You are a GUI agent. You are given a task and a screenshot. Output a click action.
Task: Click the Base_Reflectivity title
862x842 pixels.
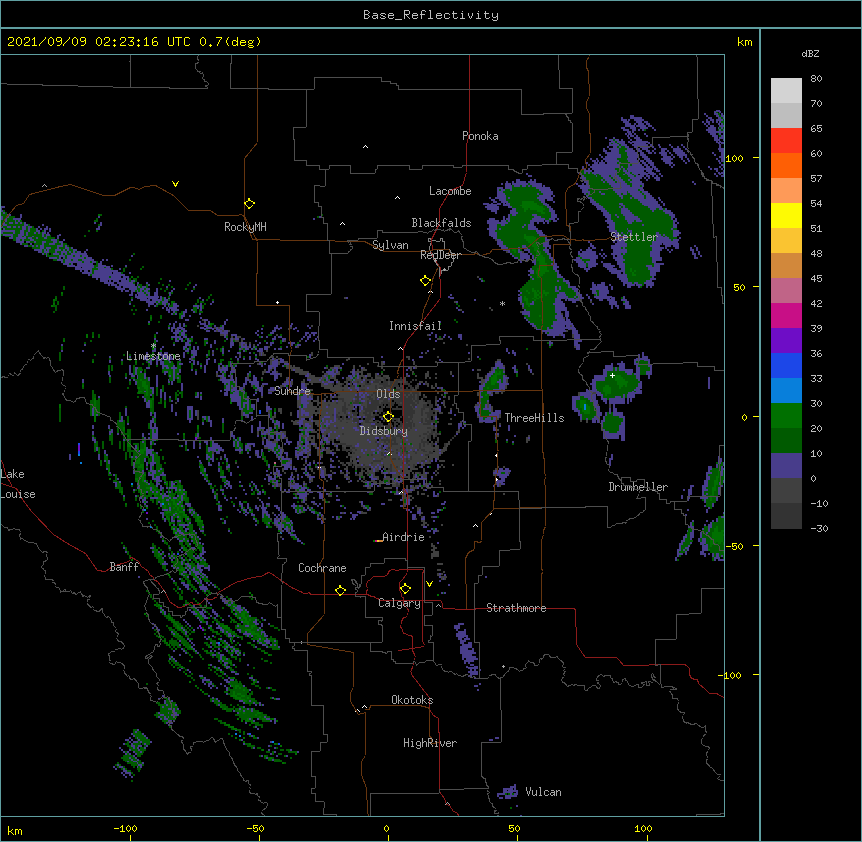(431, 15)
